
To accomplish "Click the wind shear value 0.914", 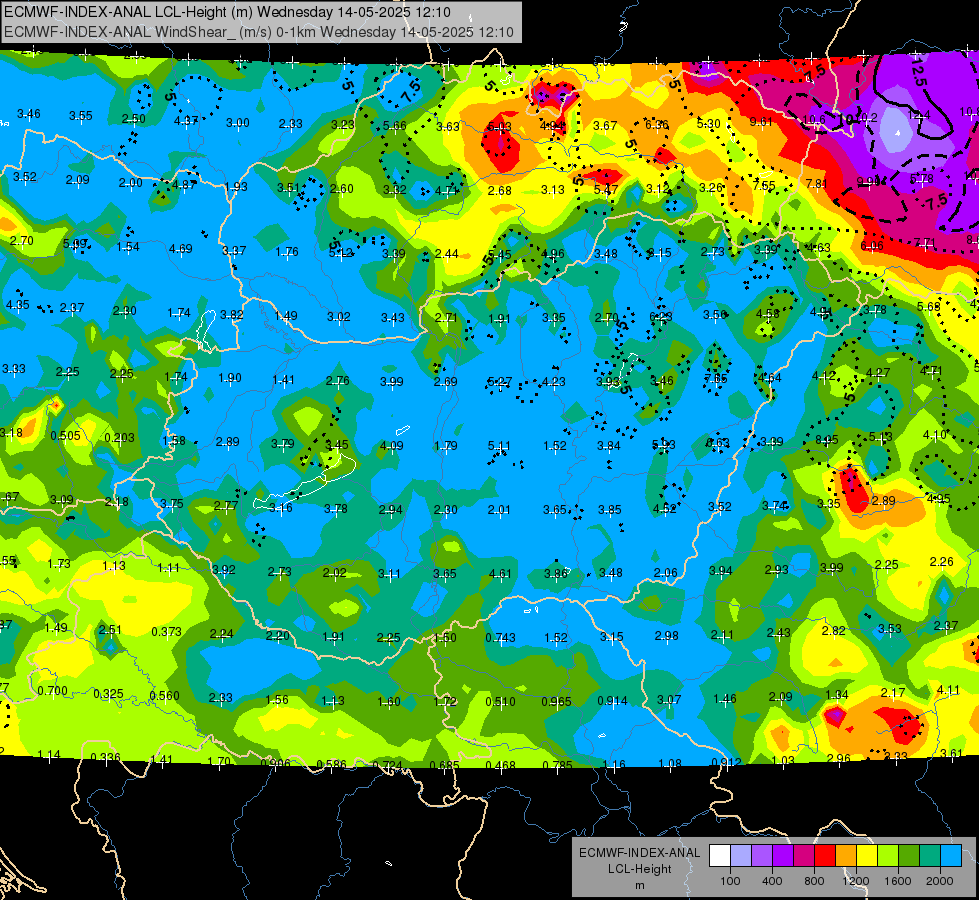I will tap(612, 701).
